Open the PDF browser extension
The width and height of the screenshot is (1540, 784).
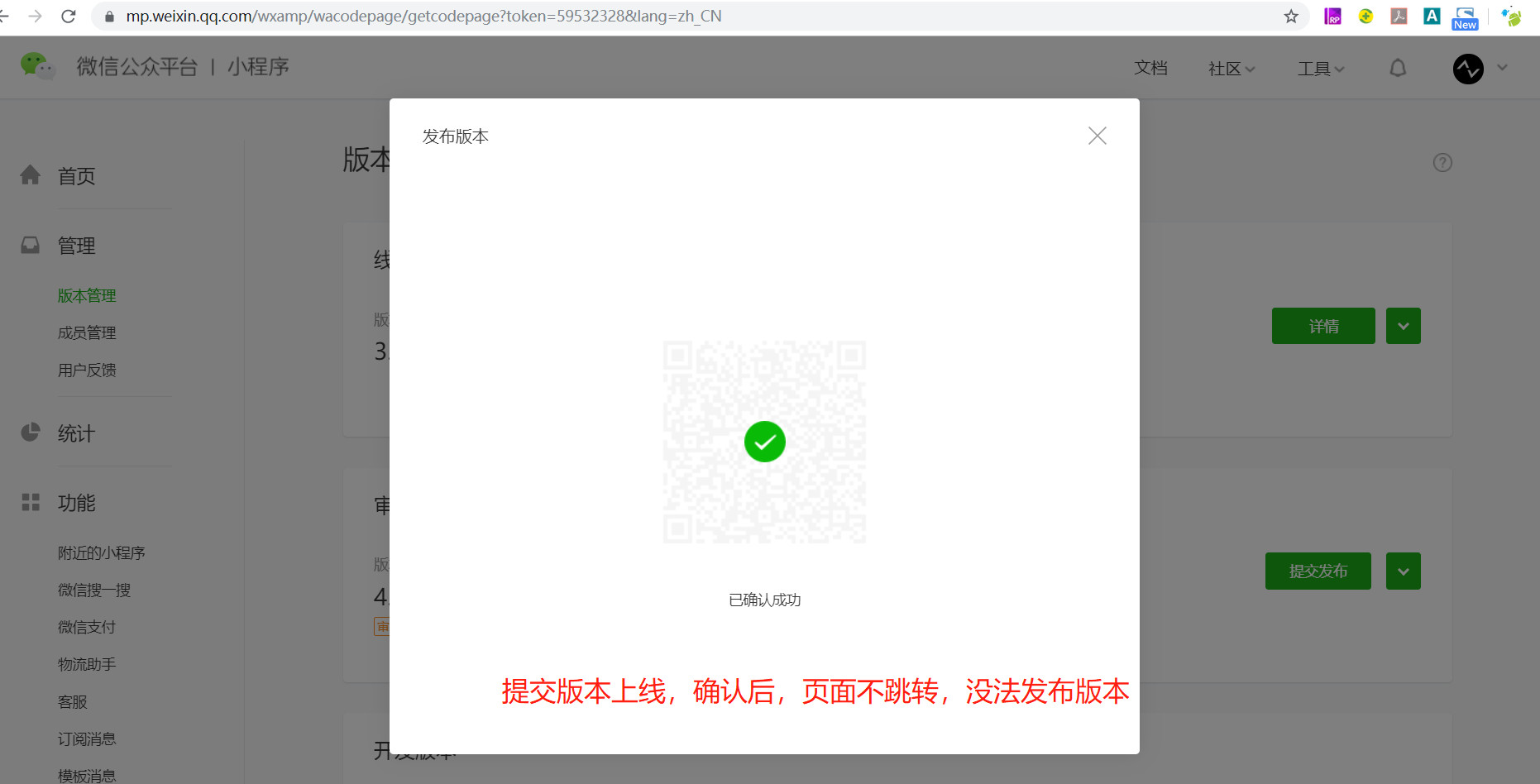pos(1399,17)
